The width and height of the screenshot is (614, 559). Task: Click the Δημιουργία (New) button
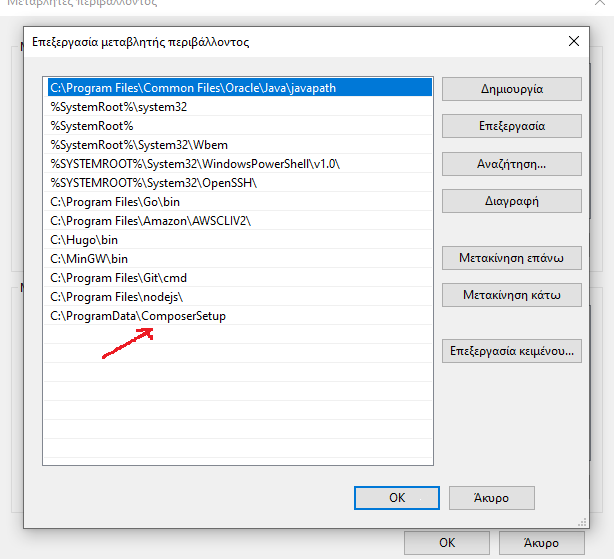[x=511, y=89]
